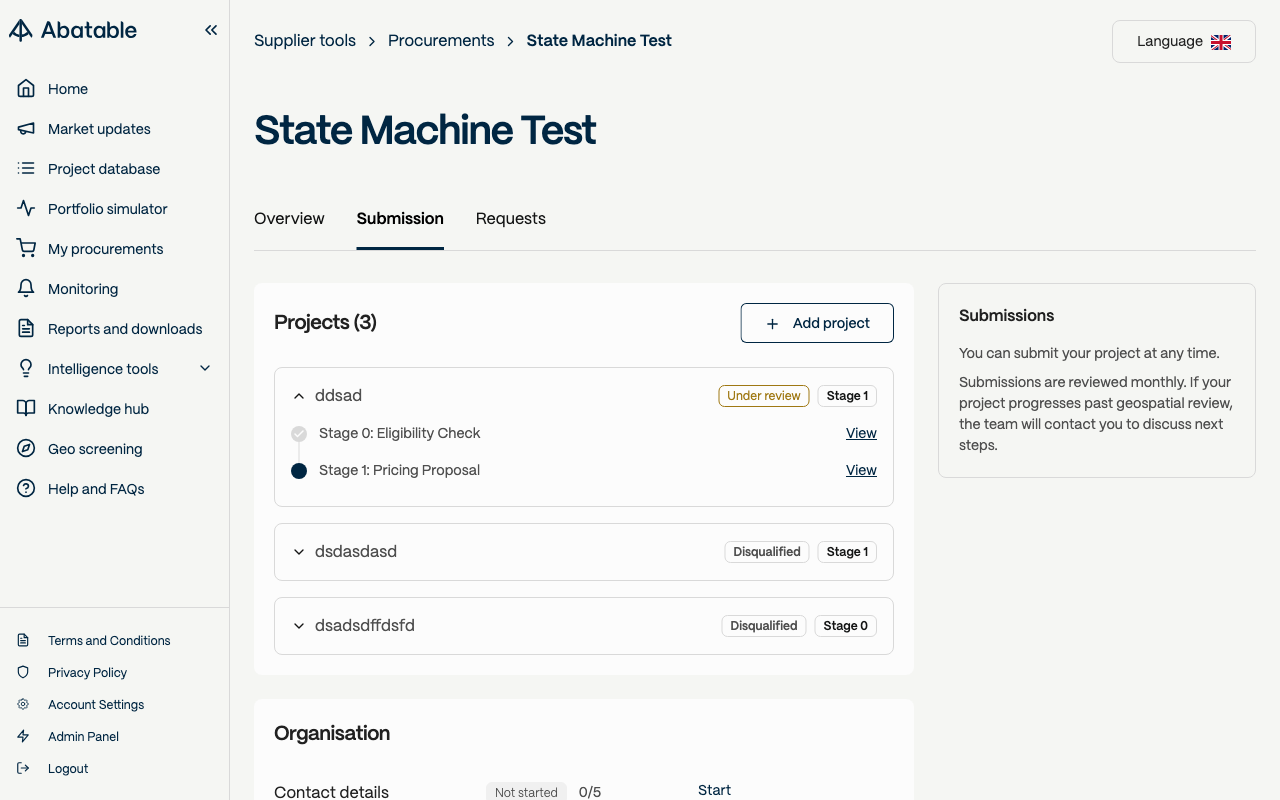Click the Home house icon
The height and width of the screenshot is (800, 1280).
26,89
